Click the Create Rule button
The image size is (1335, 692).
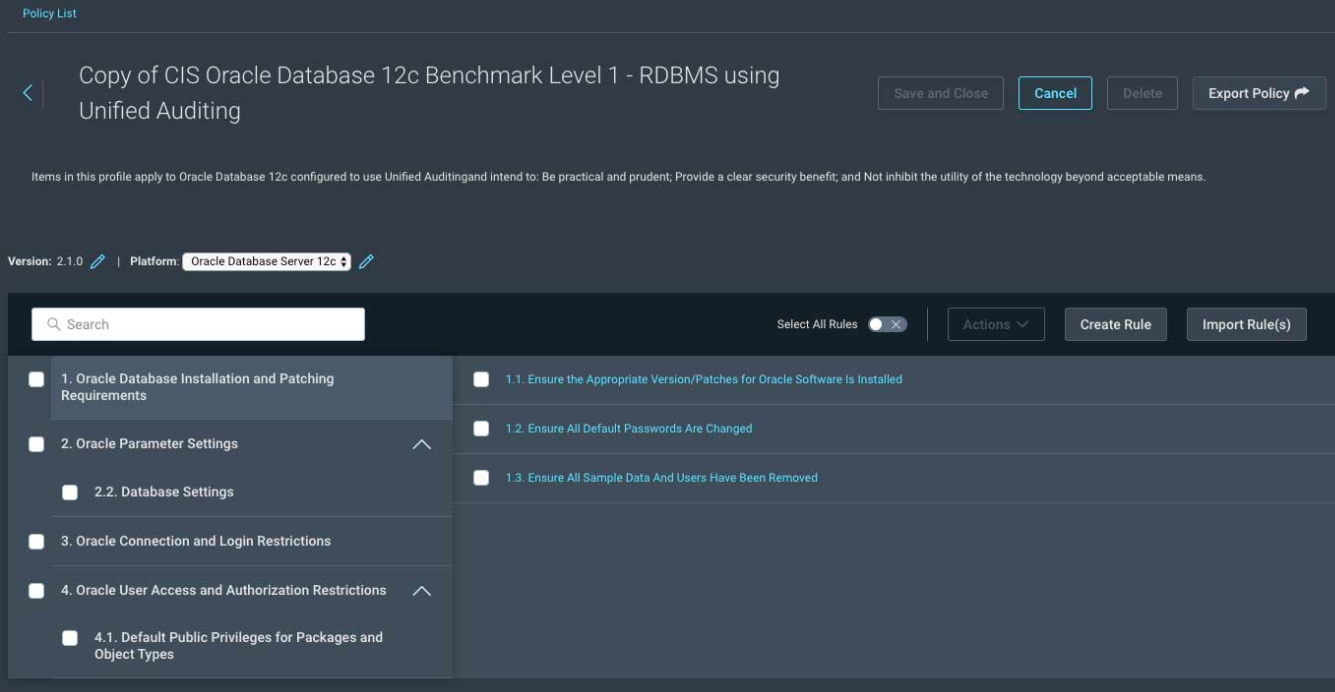click(x=1115, y=324)
